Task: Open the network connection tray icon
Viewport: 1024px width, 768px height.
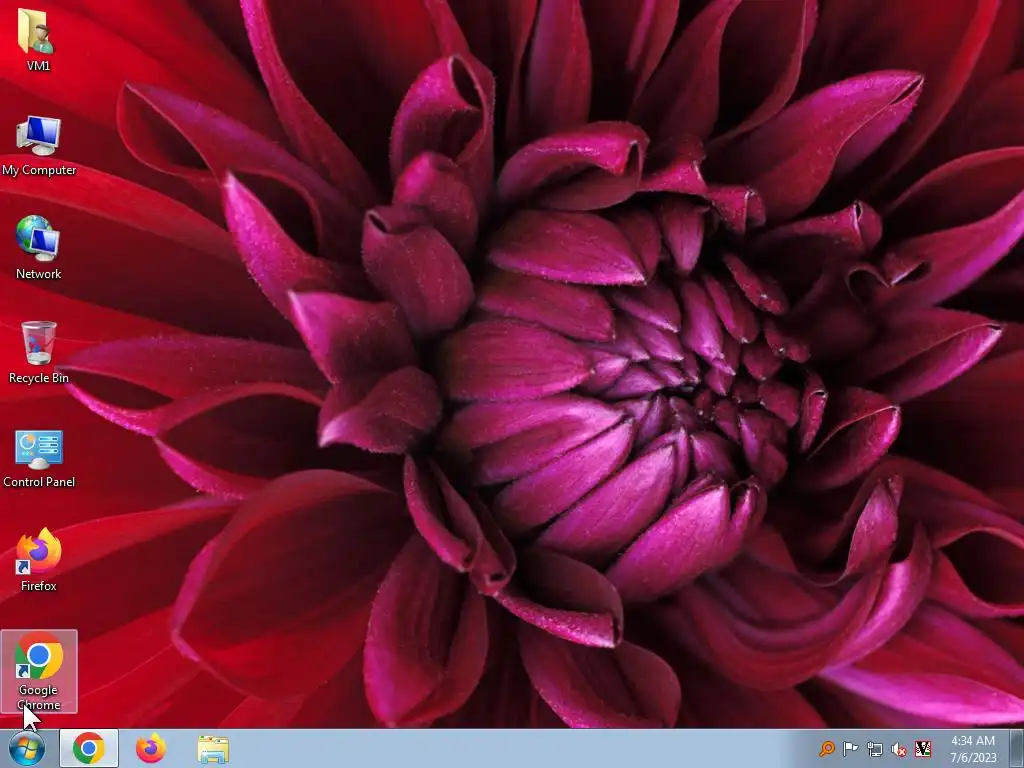Action: 874,749
